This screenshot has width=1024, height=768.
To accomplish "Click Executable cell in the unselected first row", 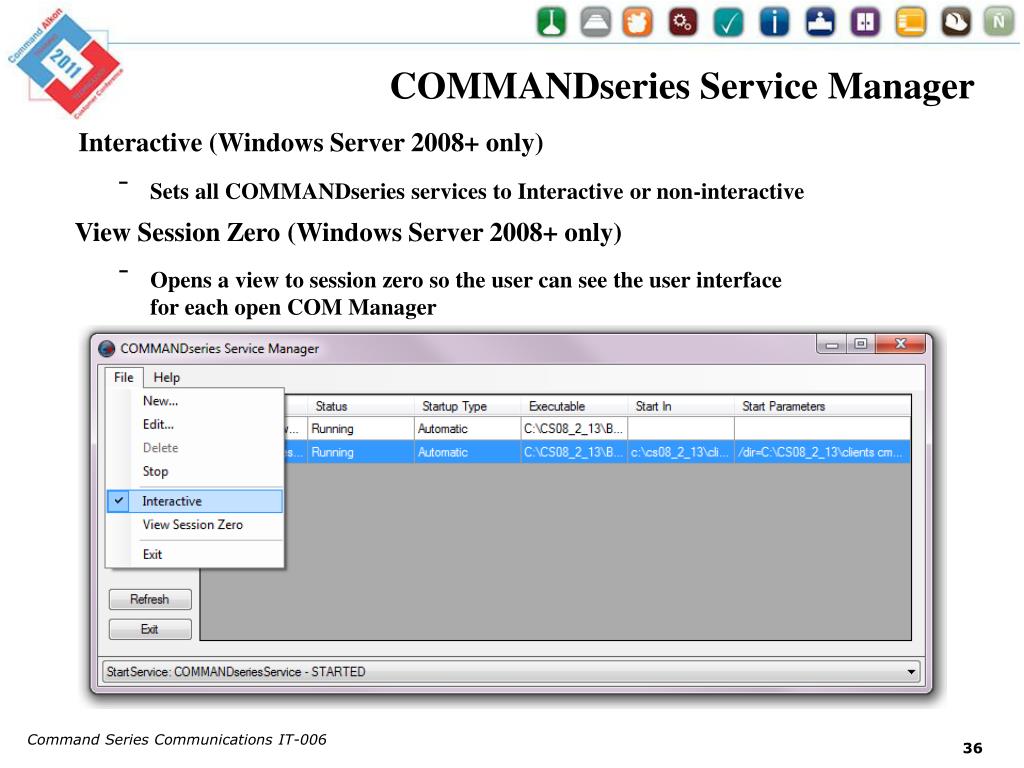I will (574, 429).
